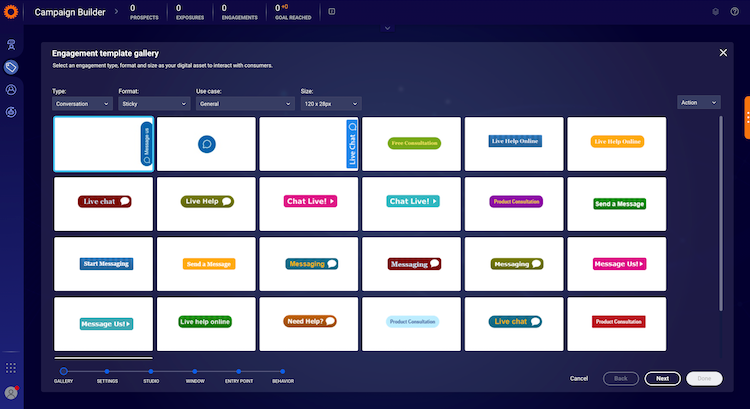
Task: Open the automation cycle icon in sidebar
Action: tap(11, 112)
